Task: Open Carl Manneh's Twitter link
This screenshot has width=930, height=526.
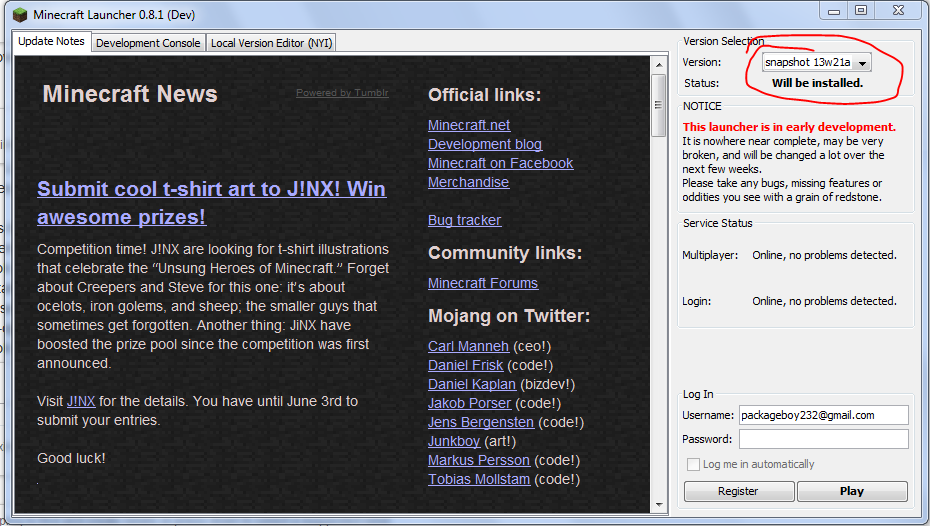Action: [x=469, y=346]
